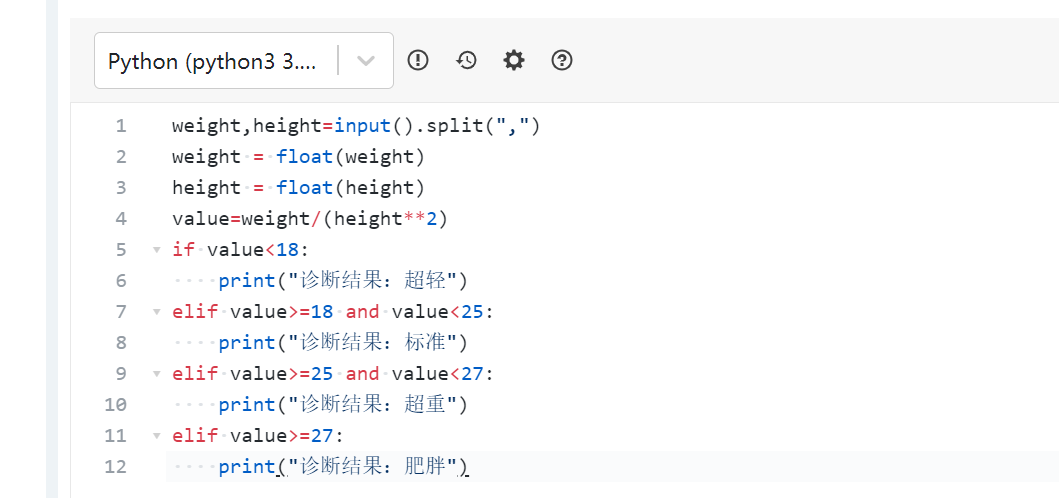Click on the input function in line 1
1059x498 pixels.
point(362,126)
